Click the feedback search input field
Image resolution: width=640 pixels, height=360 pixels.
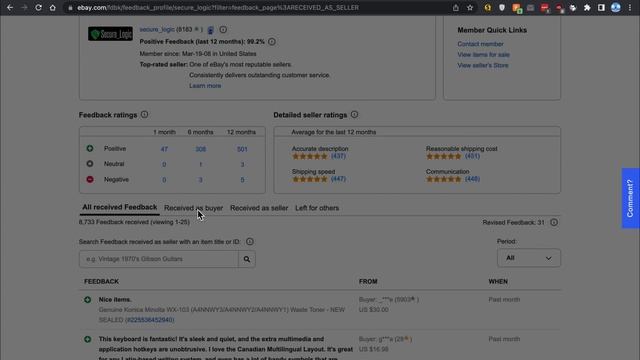159,259
